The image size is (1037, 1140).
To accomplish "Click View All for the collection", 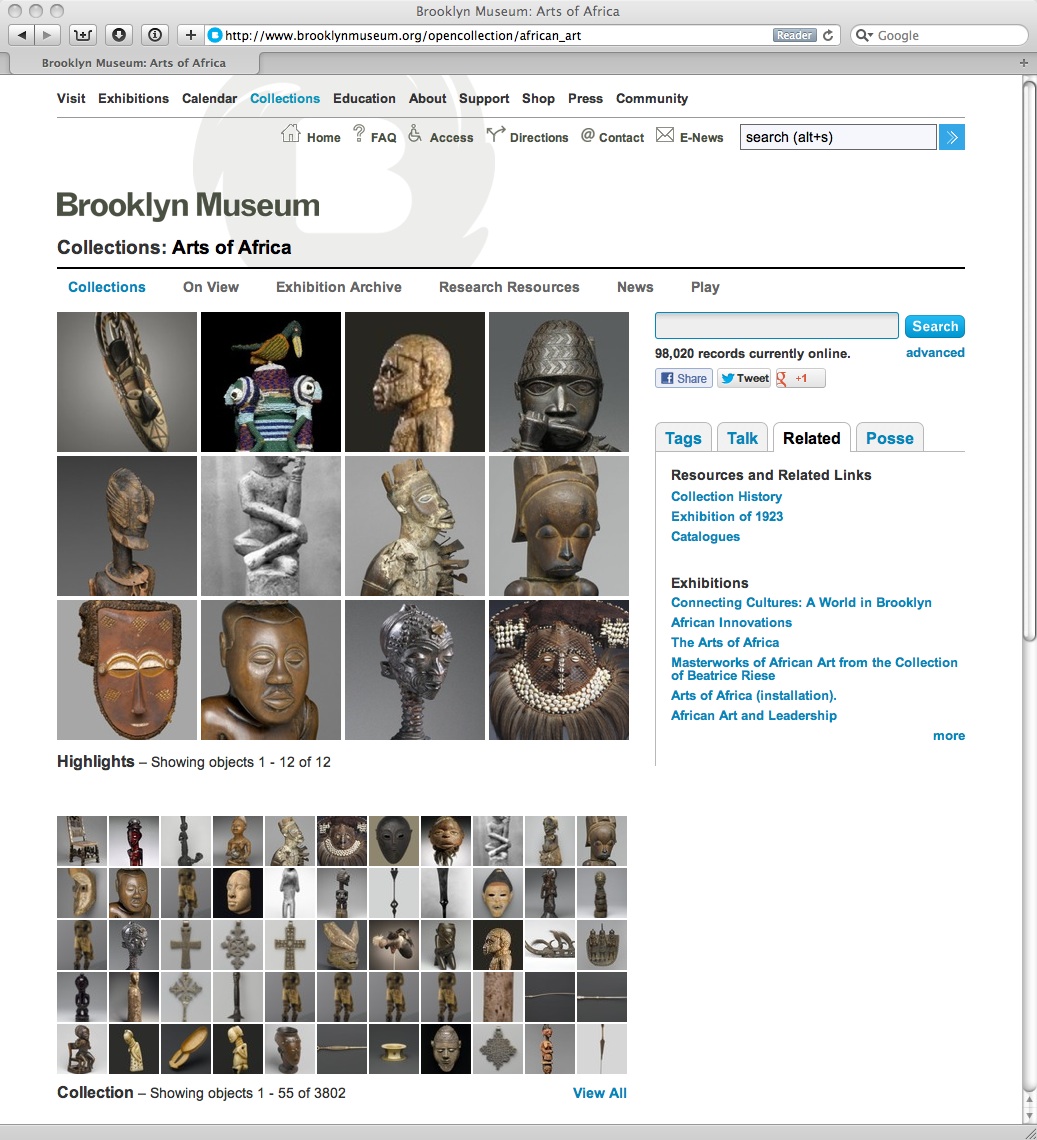I will tap(599, 1093).
